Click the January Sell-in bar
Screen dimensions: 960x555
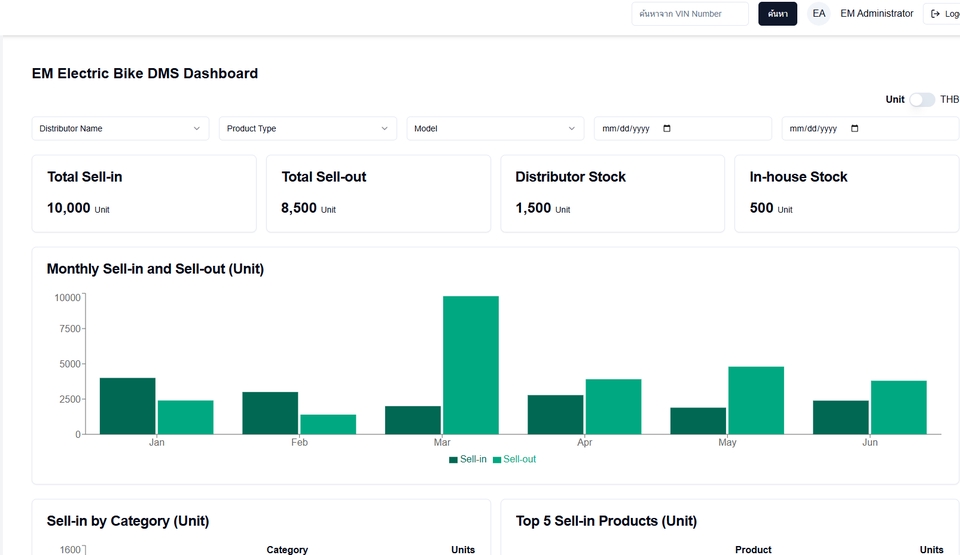[127, 406]
